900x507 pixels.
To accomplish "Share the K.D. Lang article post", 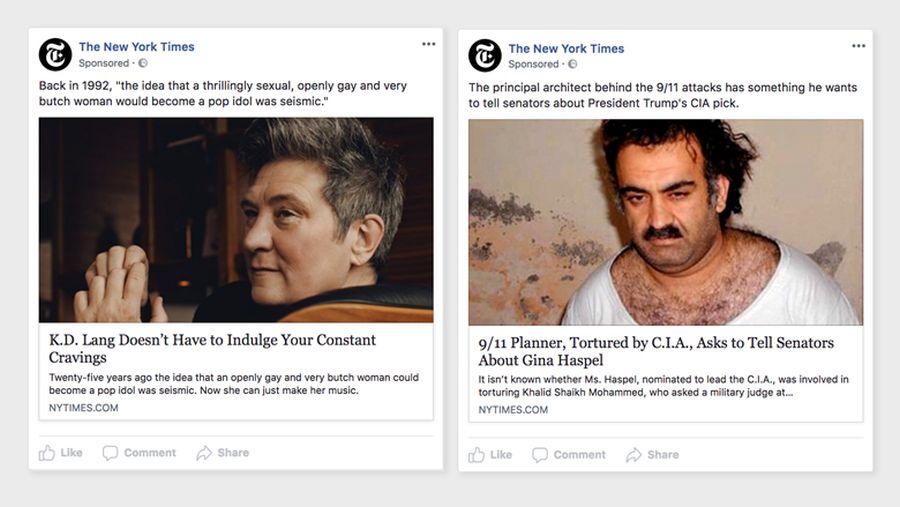I will click(x=223, y=453).
